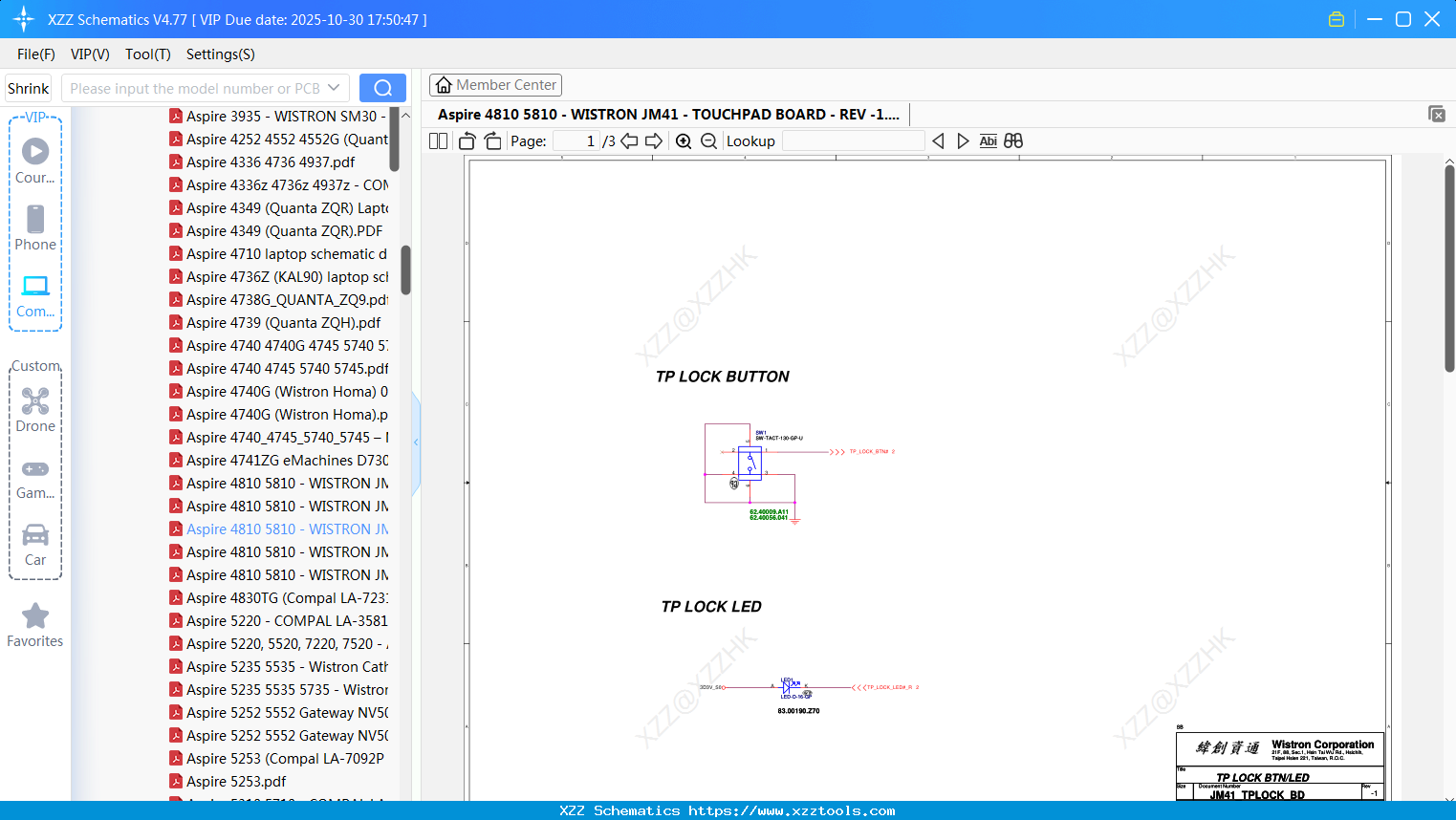Click the Shrink button

pos(29,88)
